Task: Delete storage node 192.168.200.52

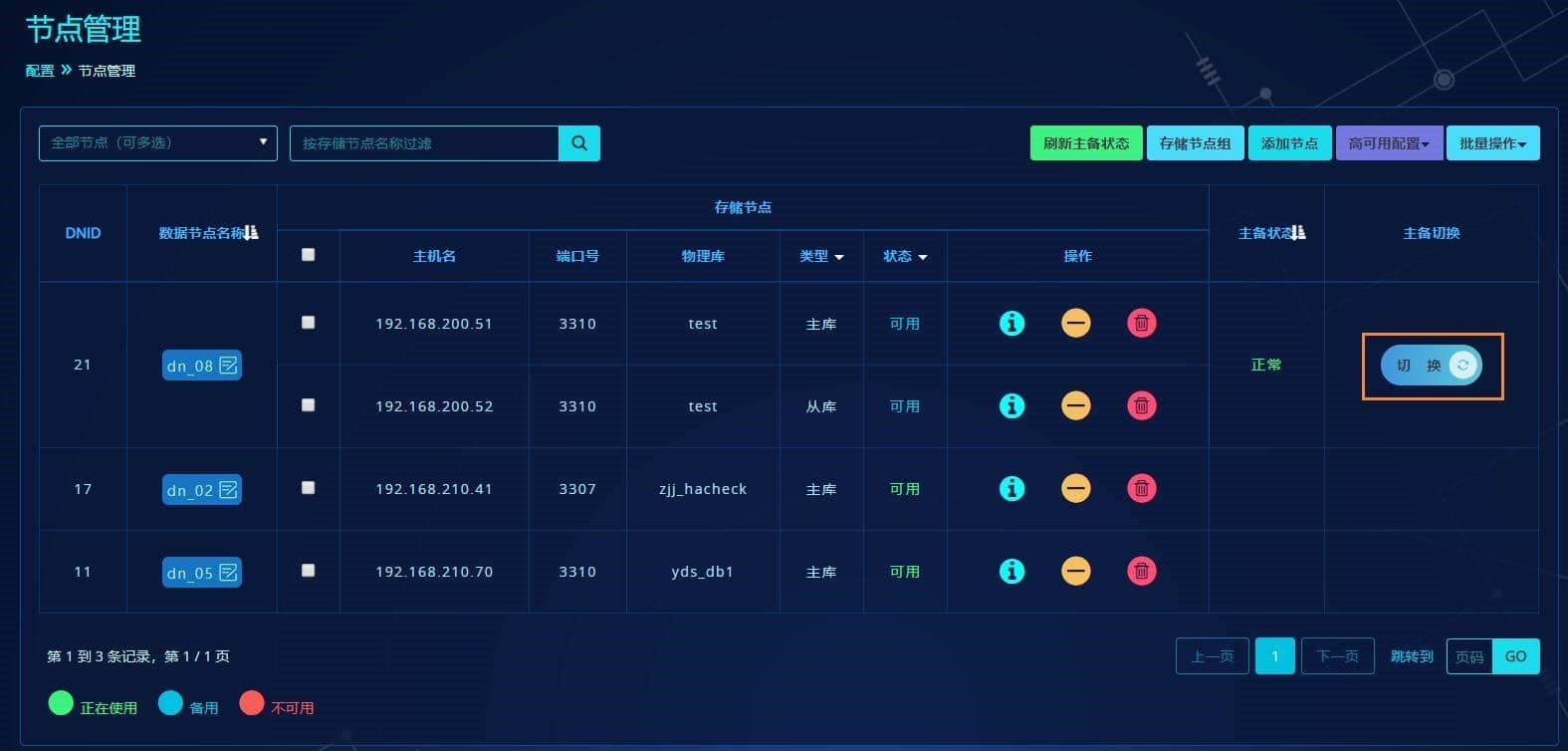Action: (1142, 405)
